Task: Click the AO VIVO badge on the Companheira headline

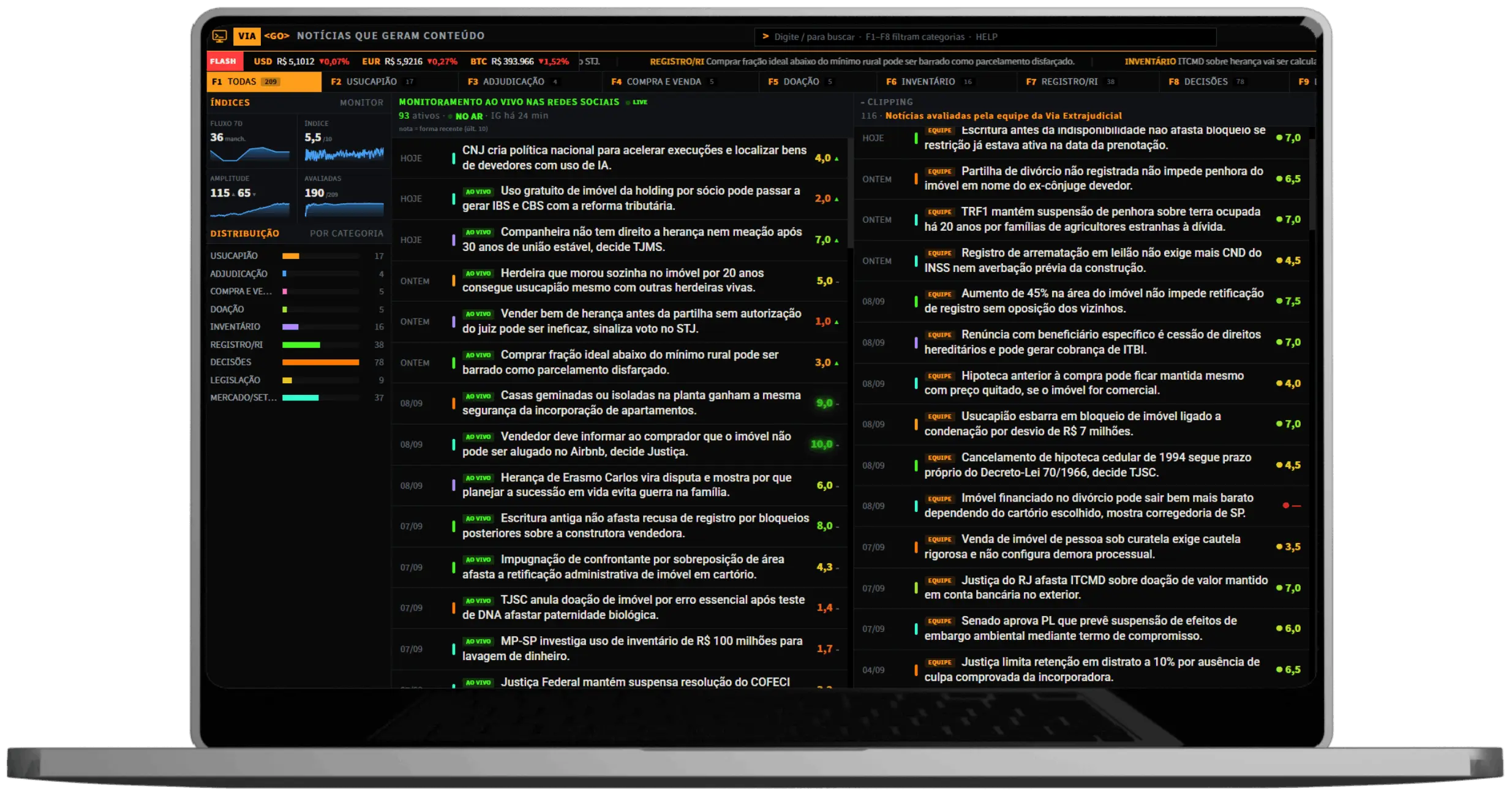Action: click(478, 232)
